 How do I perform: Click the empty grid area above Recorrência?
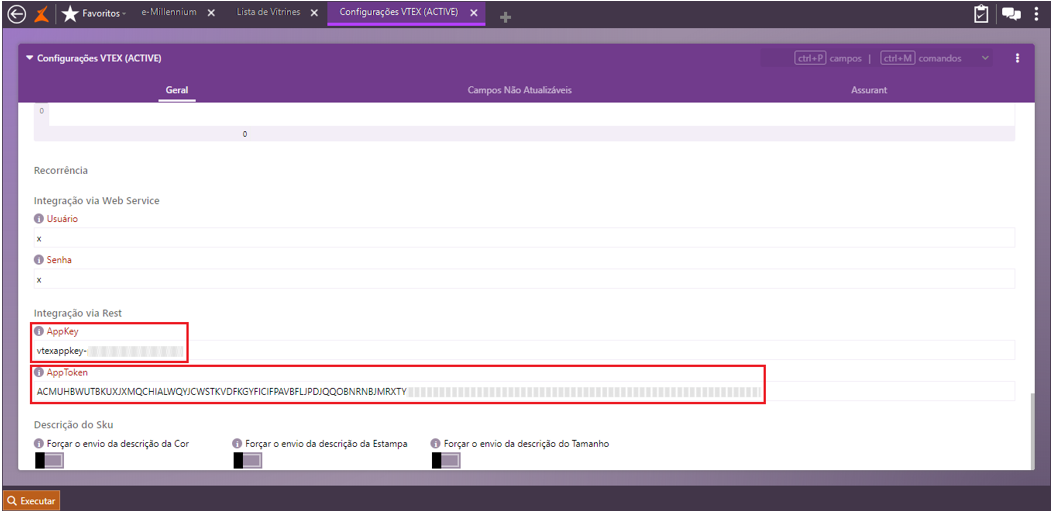531,114
